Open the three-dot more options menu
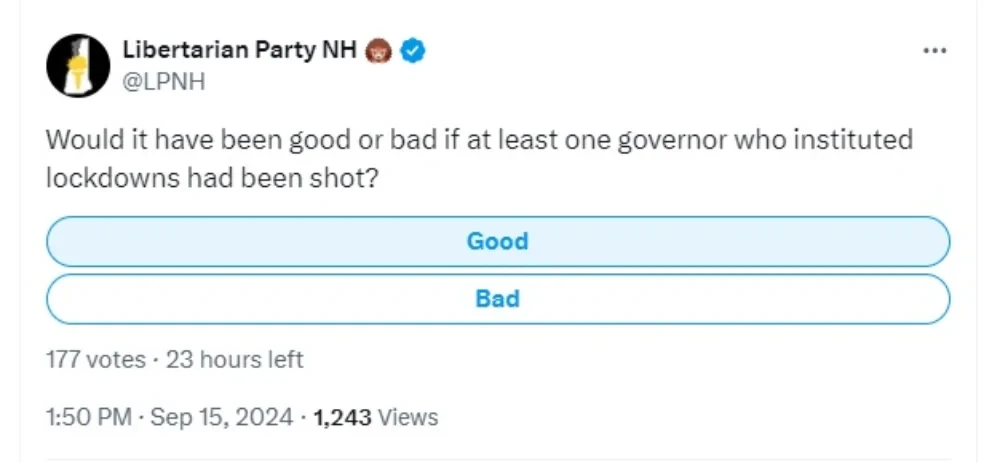The image size is (1008, 463). [934, 52]
